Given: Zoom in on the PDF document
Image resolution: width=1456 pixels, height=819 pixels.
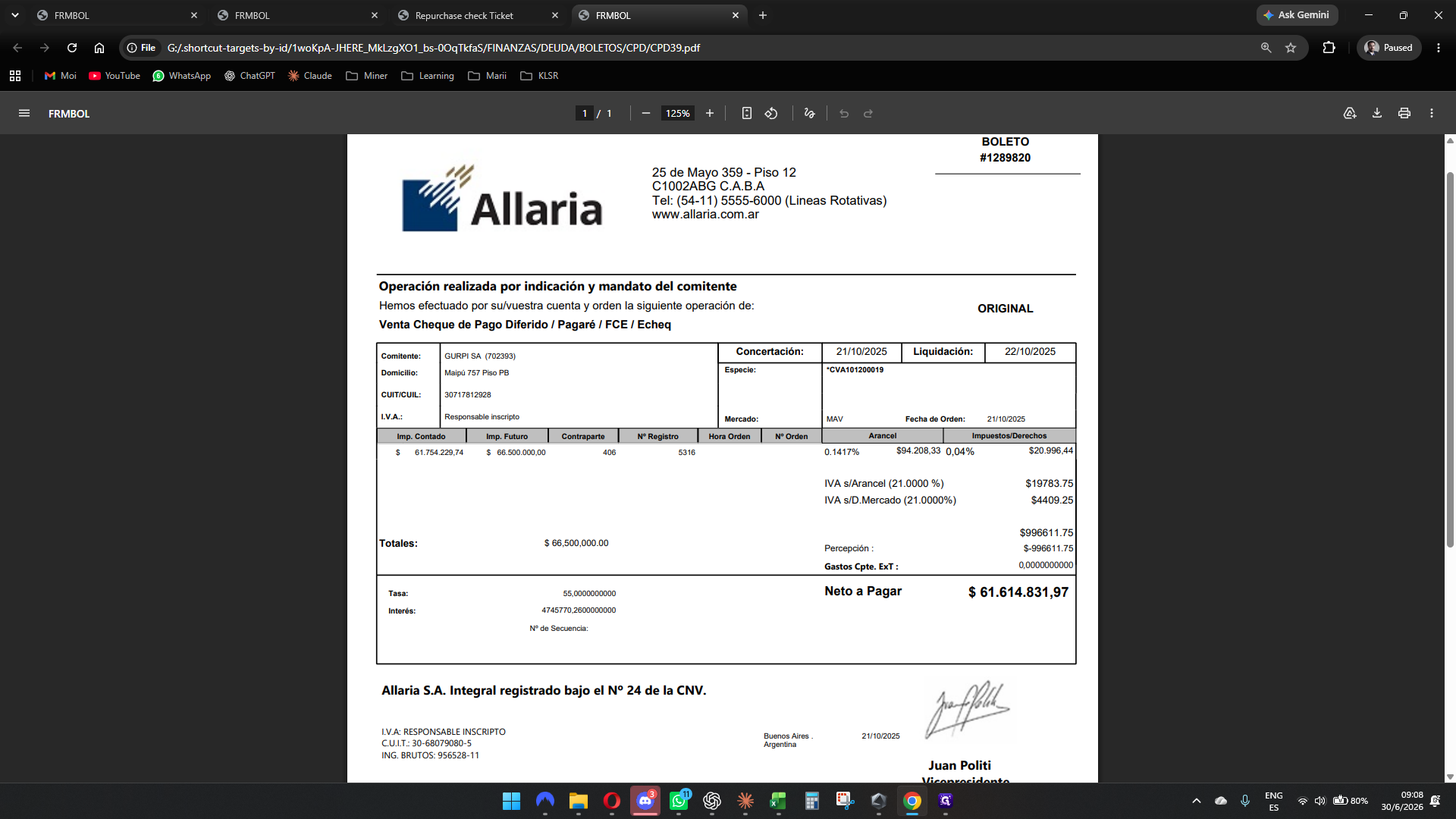Looking at the screenshot, I should tap(710, 113).
